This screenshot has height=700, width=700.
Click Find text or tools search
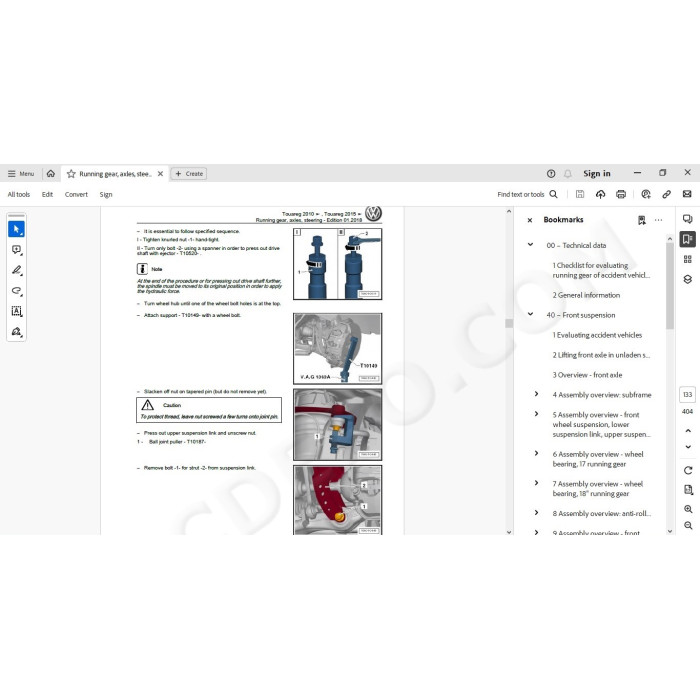[527, 194]
